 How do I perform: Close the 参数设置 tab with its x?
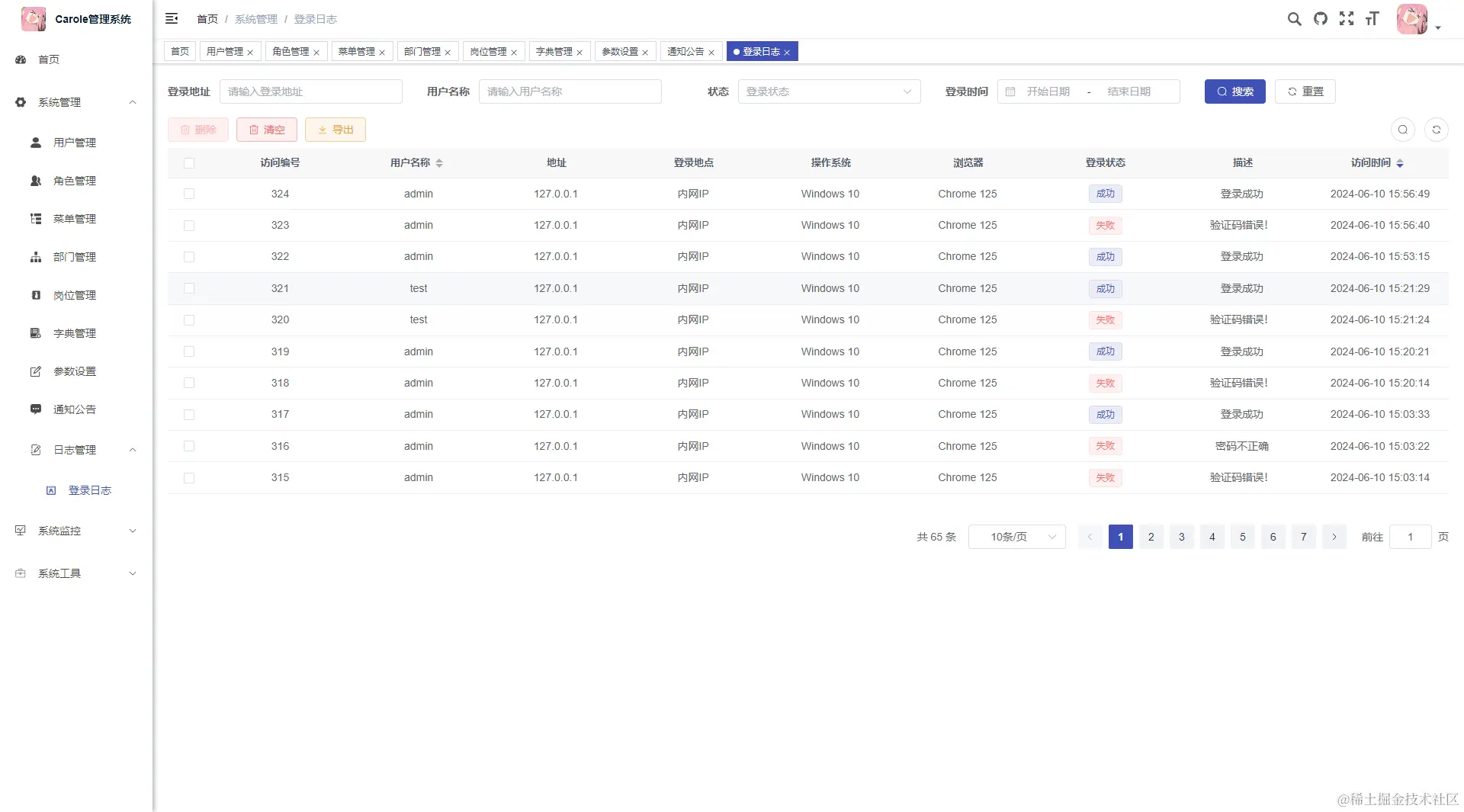point(645,53)
